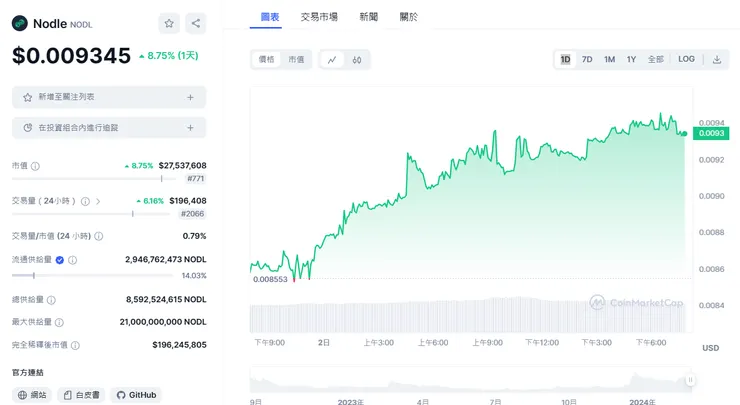Image resolution: width=740 pixels, height=405 pixels.
Task: Click the $0.009345 price text
Action: 71,56
